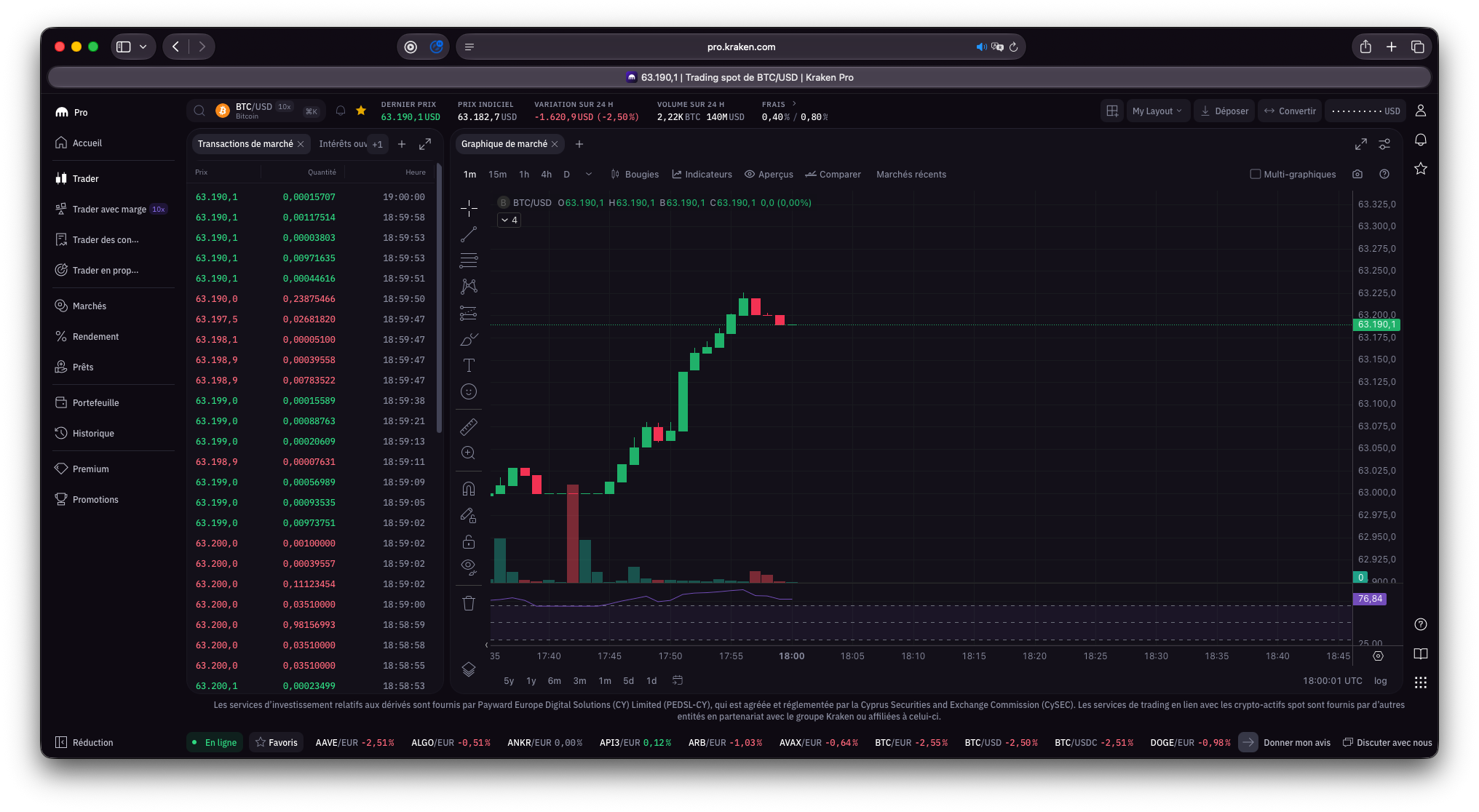Select the ruler measure tool
The height and width of the screenshot is (812, 1479).
(469, 426)
